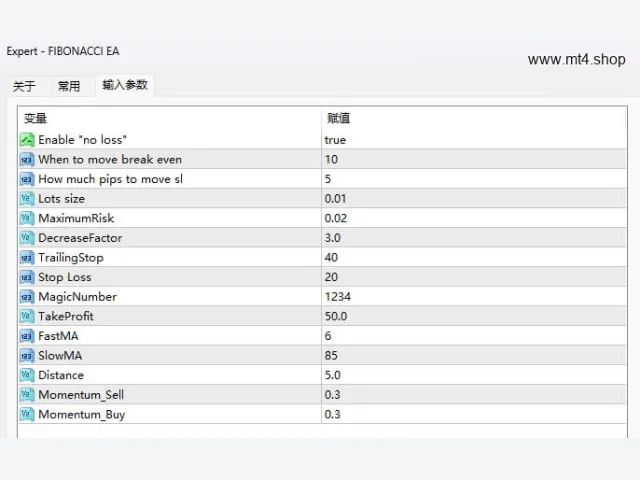Click the double-type icon beside Momentum_Sell
This screenshot has width=640, height=480.
click(27, 395)
